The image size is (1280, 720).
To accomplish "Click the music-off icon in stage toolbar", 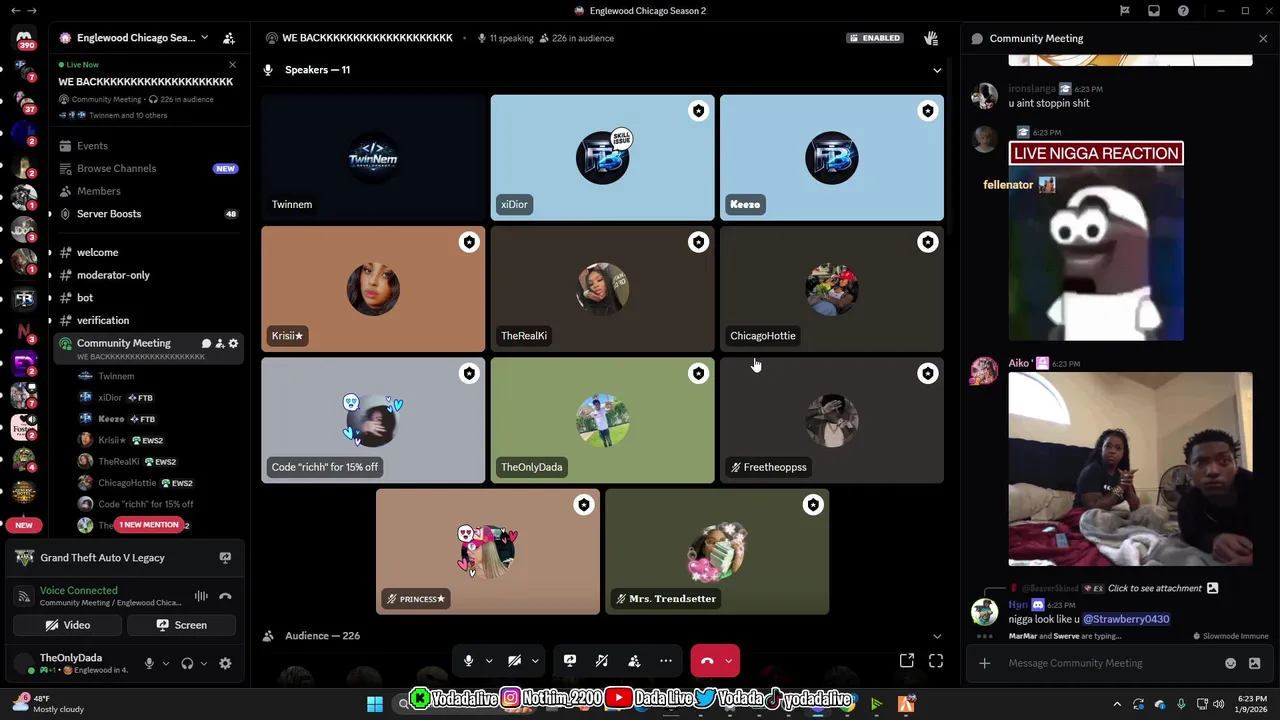I will 602,661.
